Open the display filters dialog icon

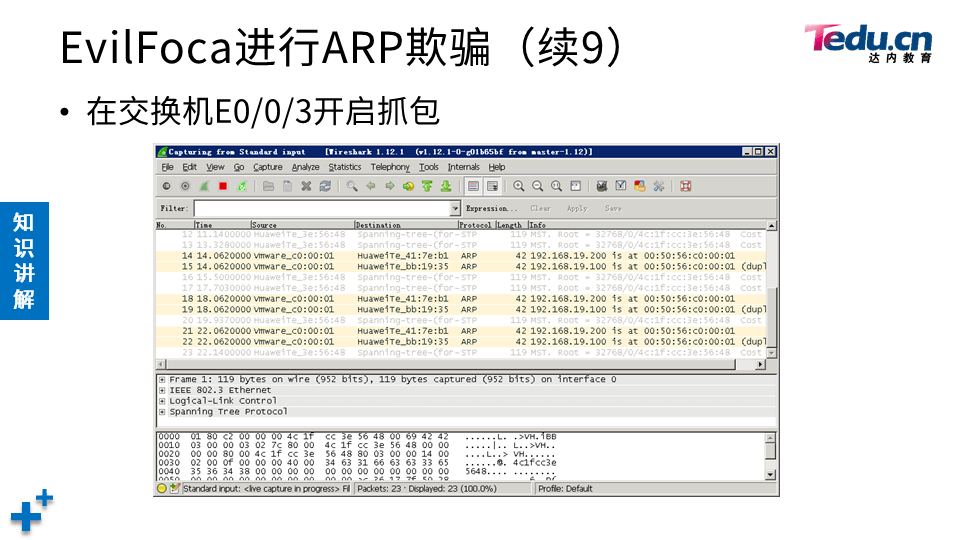[x=621, y=186]
